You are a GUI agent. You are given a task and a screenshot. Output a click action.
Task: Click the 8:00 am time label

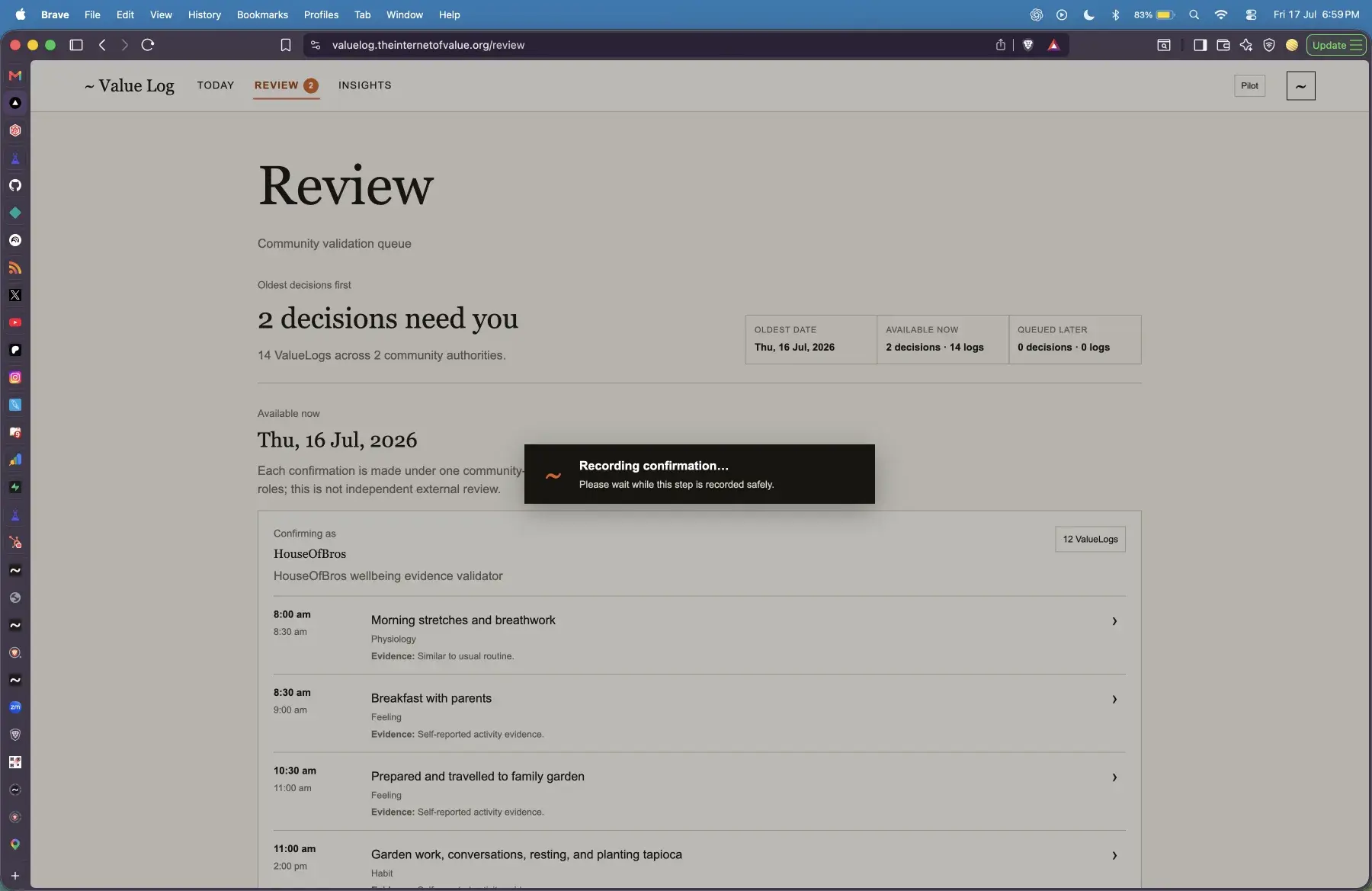click(x=292, y=614)
